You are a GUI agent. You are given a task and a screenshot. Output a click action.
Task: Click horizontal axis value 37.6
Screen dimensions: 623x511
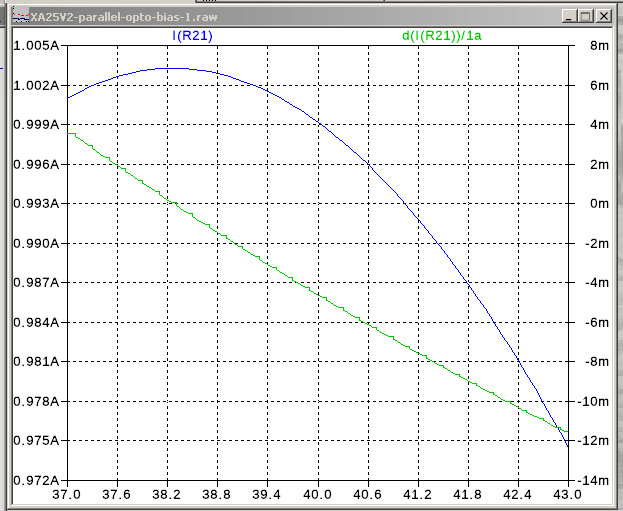pyautogui.click(x=116, y=495)
